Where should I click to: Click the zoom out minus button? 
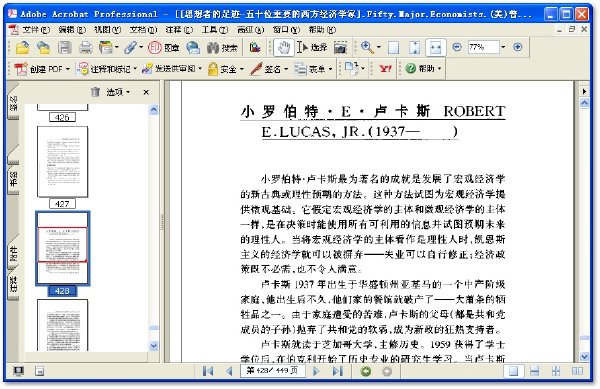pyautogui.click(x=457, y=47)
